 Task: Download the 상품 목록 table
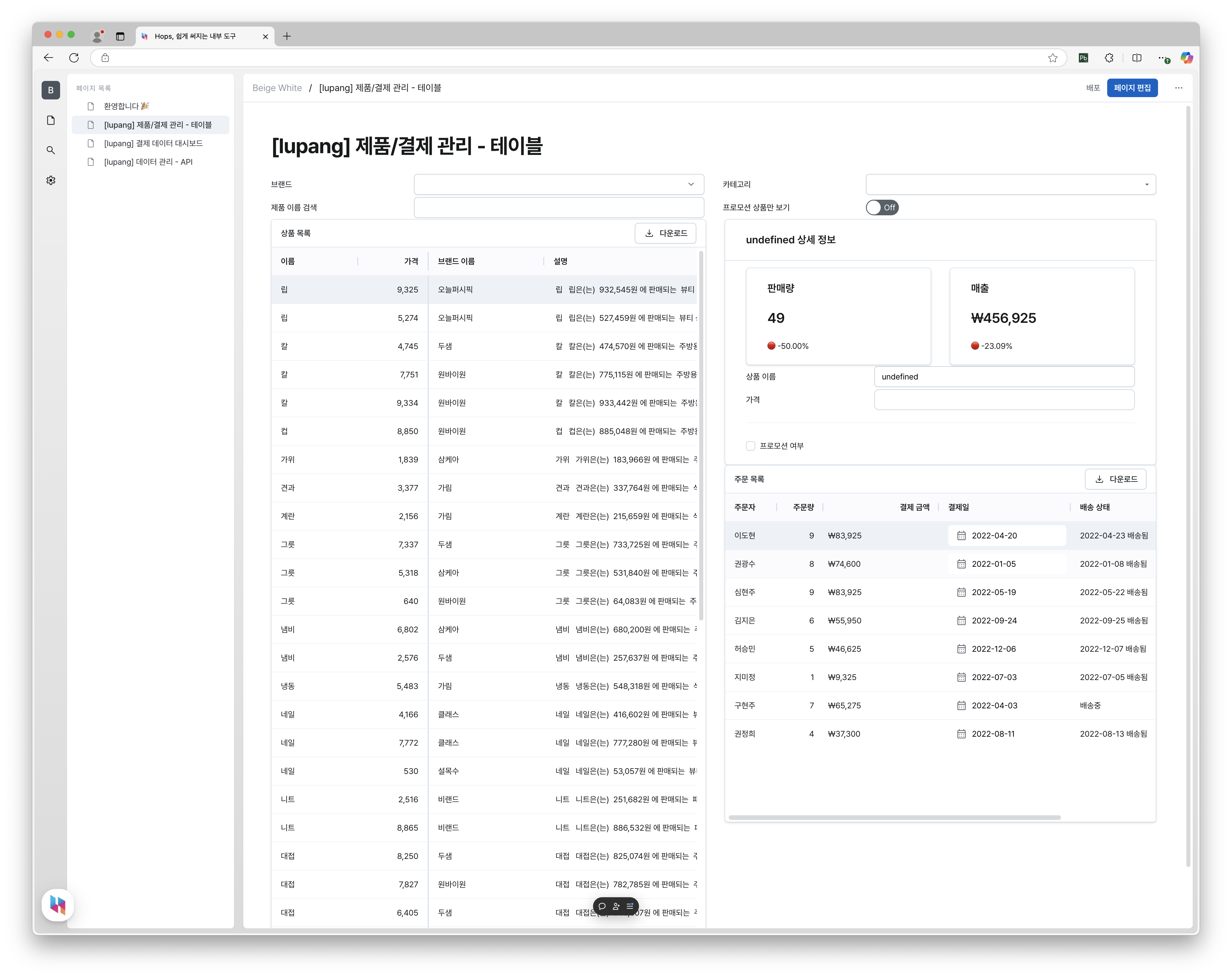[x=665, y=233]
